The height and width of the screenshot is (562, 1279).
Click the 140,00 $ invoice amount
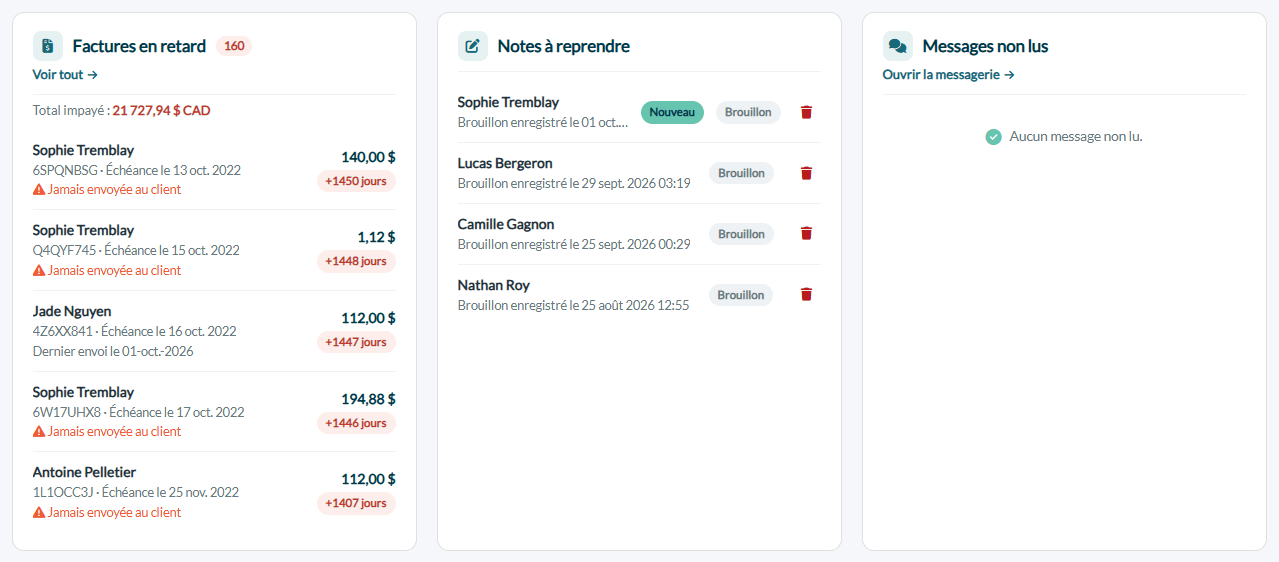(368, 157)
